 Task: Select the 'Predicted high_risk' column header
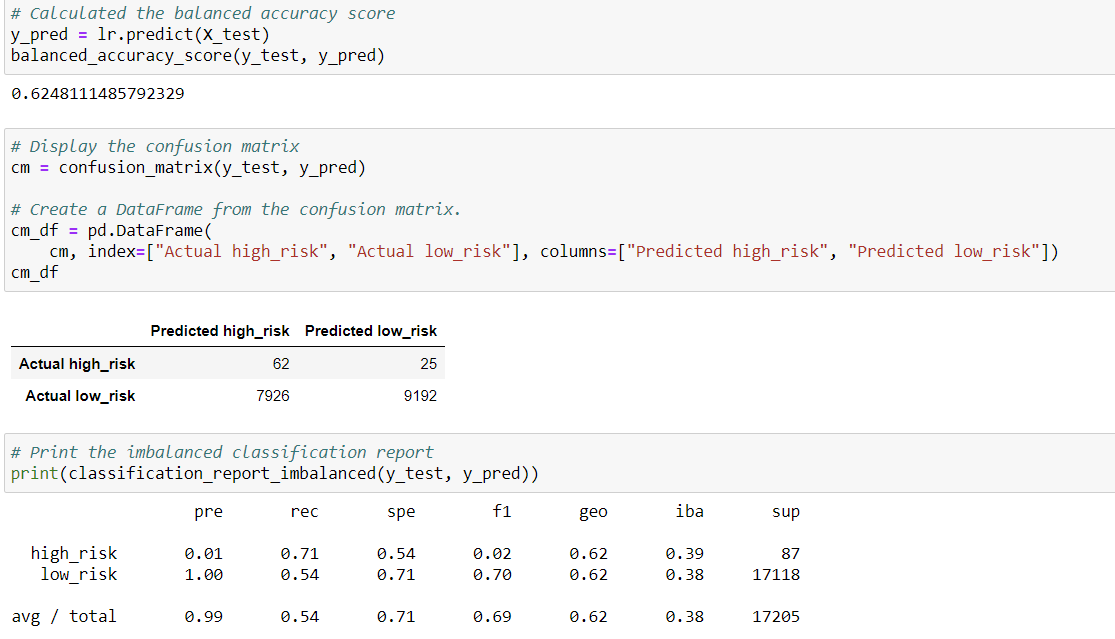click(220, 331)
